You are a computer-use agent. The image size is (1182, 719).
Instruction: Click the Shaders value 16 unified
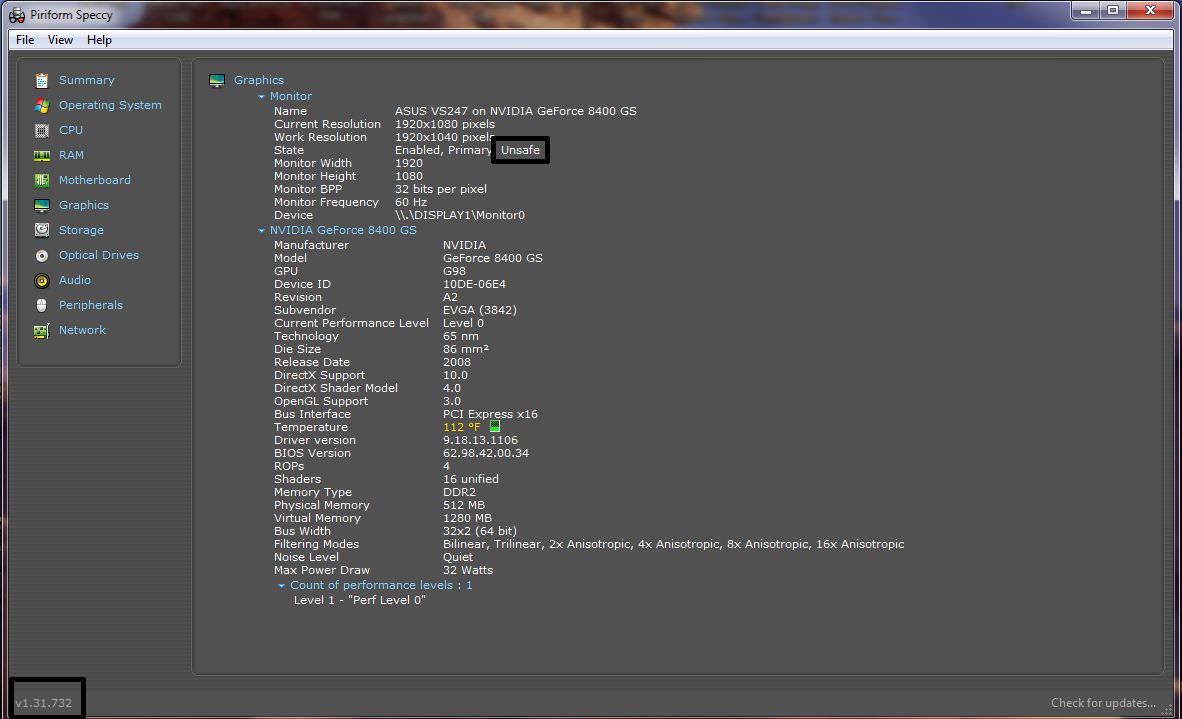[x=470, y=479]
